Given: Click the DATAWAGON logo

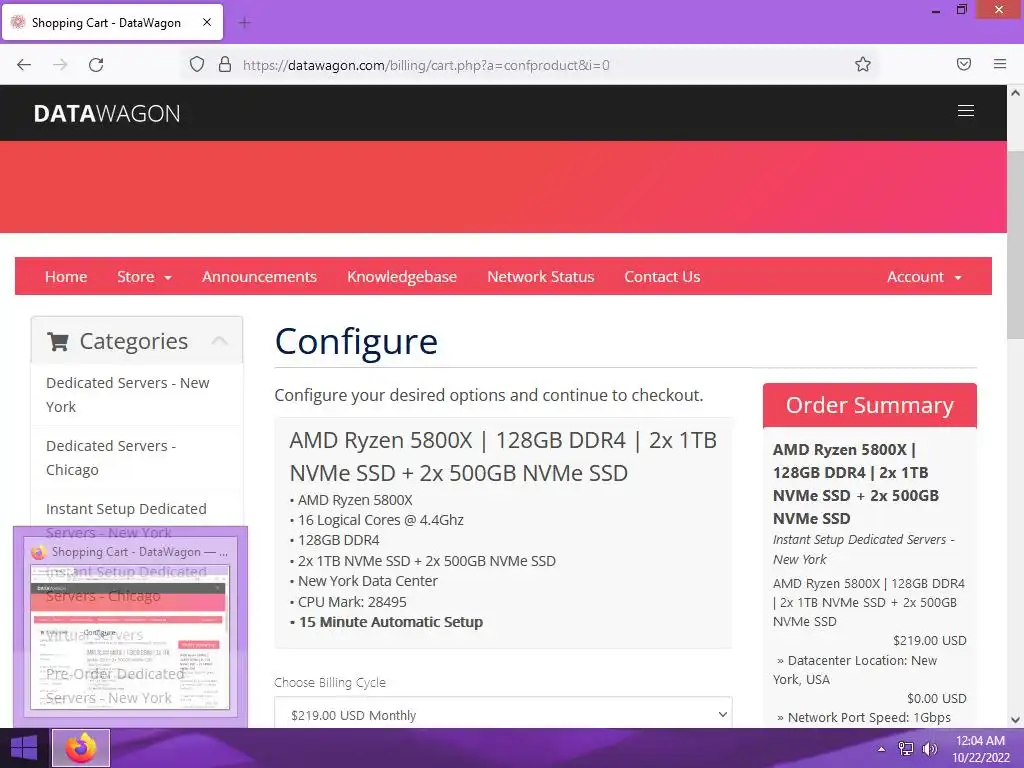Looking at the screenshot, I should pyautogui.click(x=107, y=114).
